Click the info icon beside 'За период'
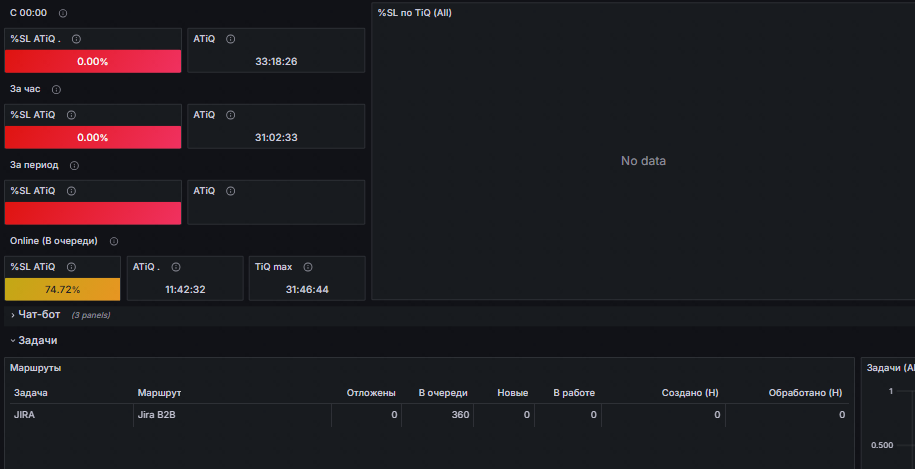The width and height of the screenshot is (915, 469). 74,166
